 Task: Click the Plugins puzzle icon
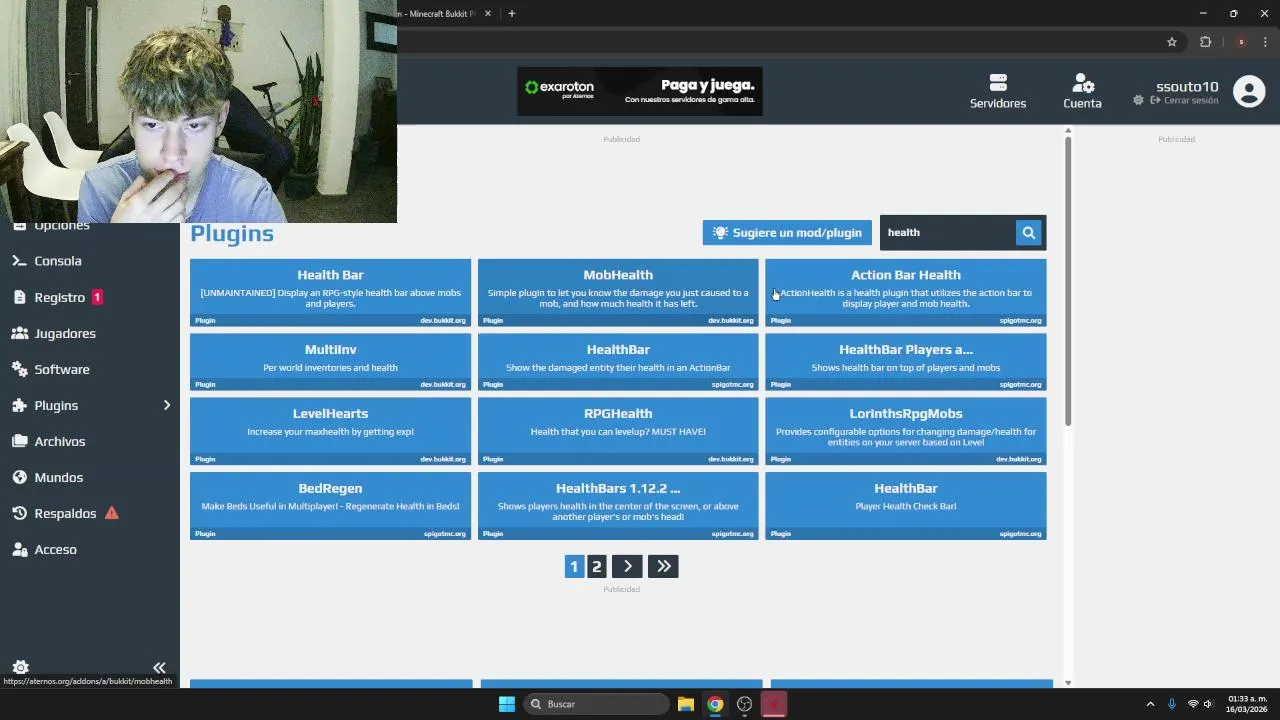[19, 405]
